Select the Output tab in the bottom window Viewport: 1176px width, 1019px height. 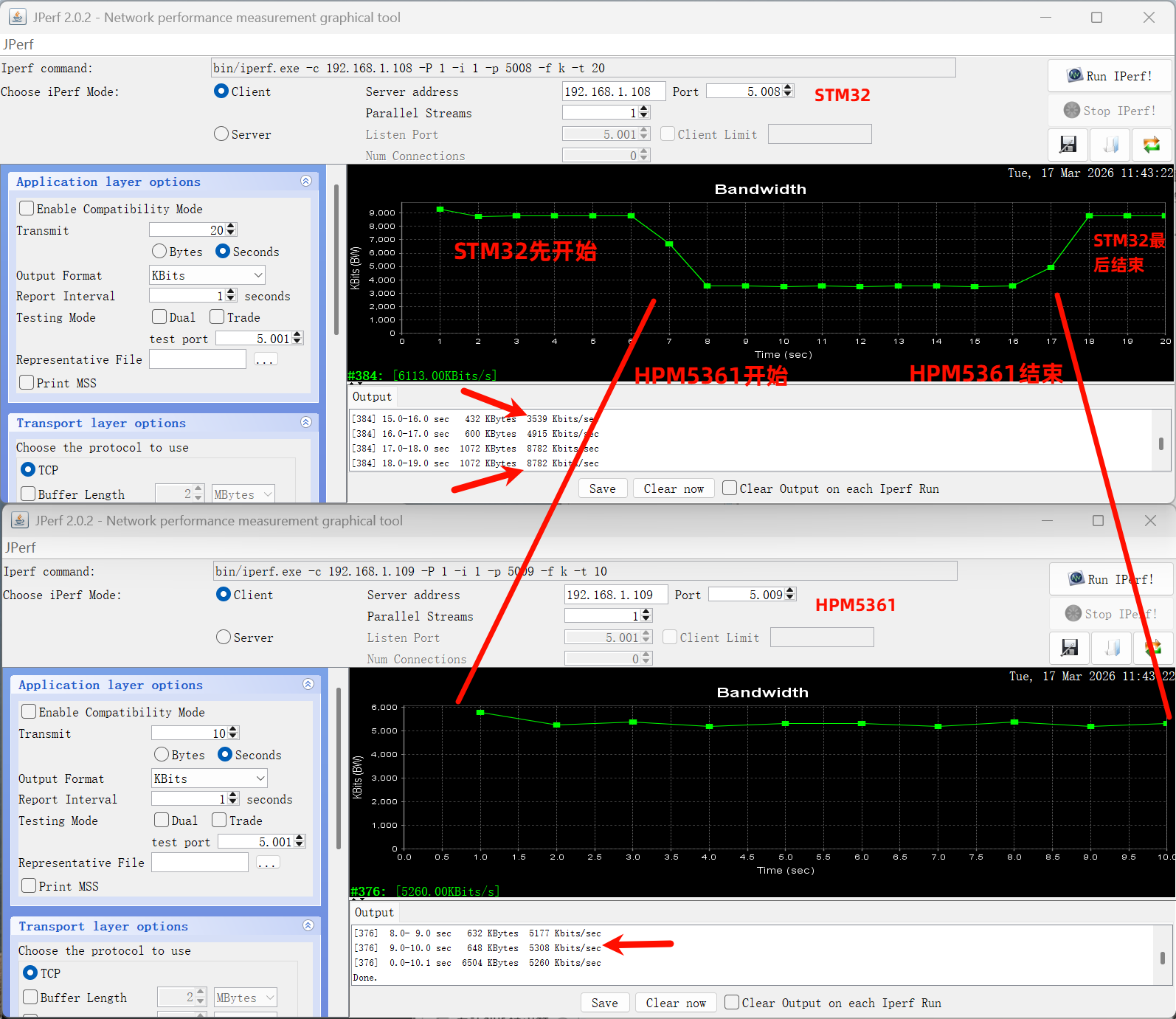point(375,913)
